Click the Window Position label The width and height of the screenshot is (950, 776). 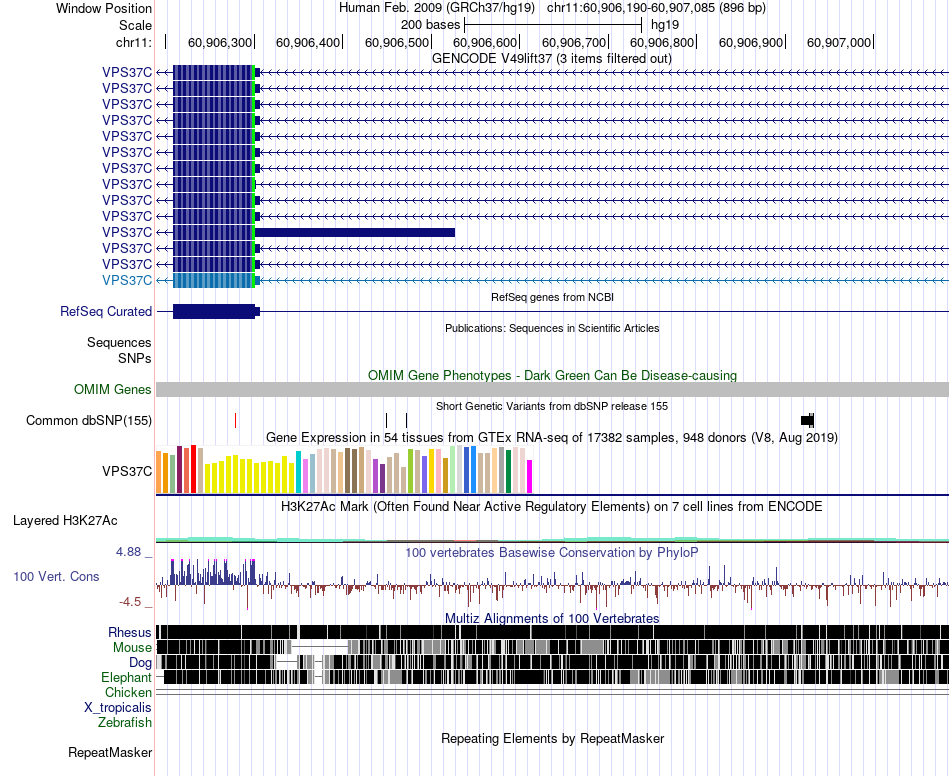pyautogui.click(x=104, y=8)
